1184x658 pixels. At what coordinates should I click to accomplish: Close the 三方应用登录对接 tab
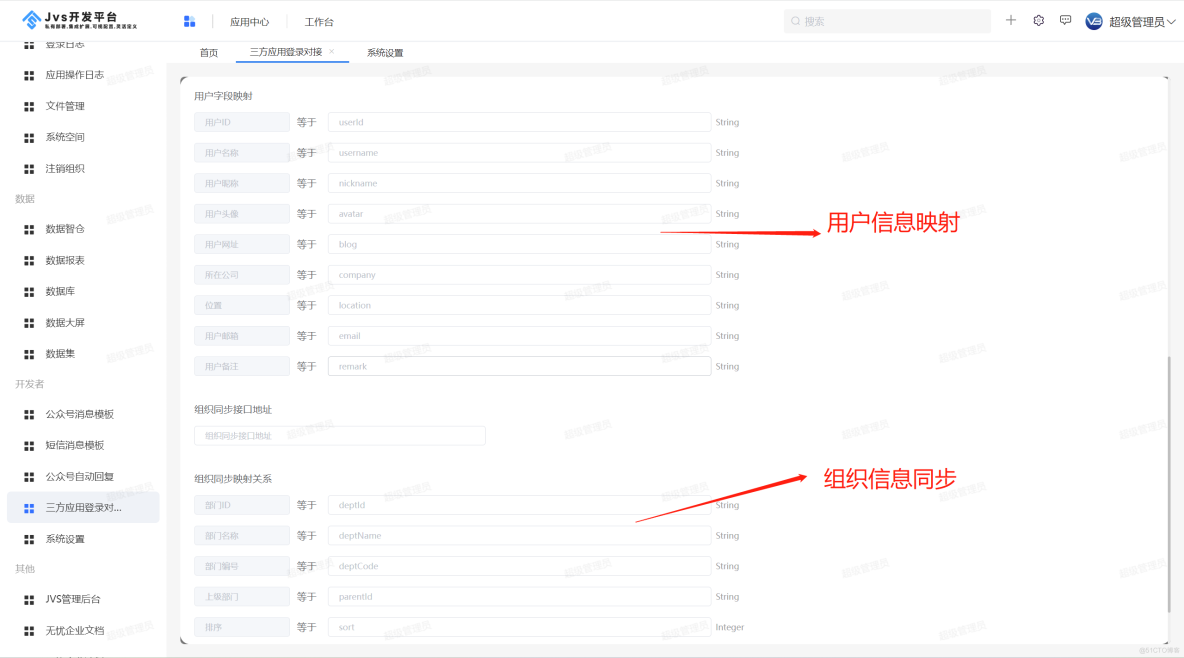coord(332,51)
